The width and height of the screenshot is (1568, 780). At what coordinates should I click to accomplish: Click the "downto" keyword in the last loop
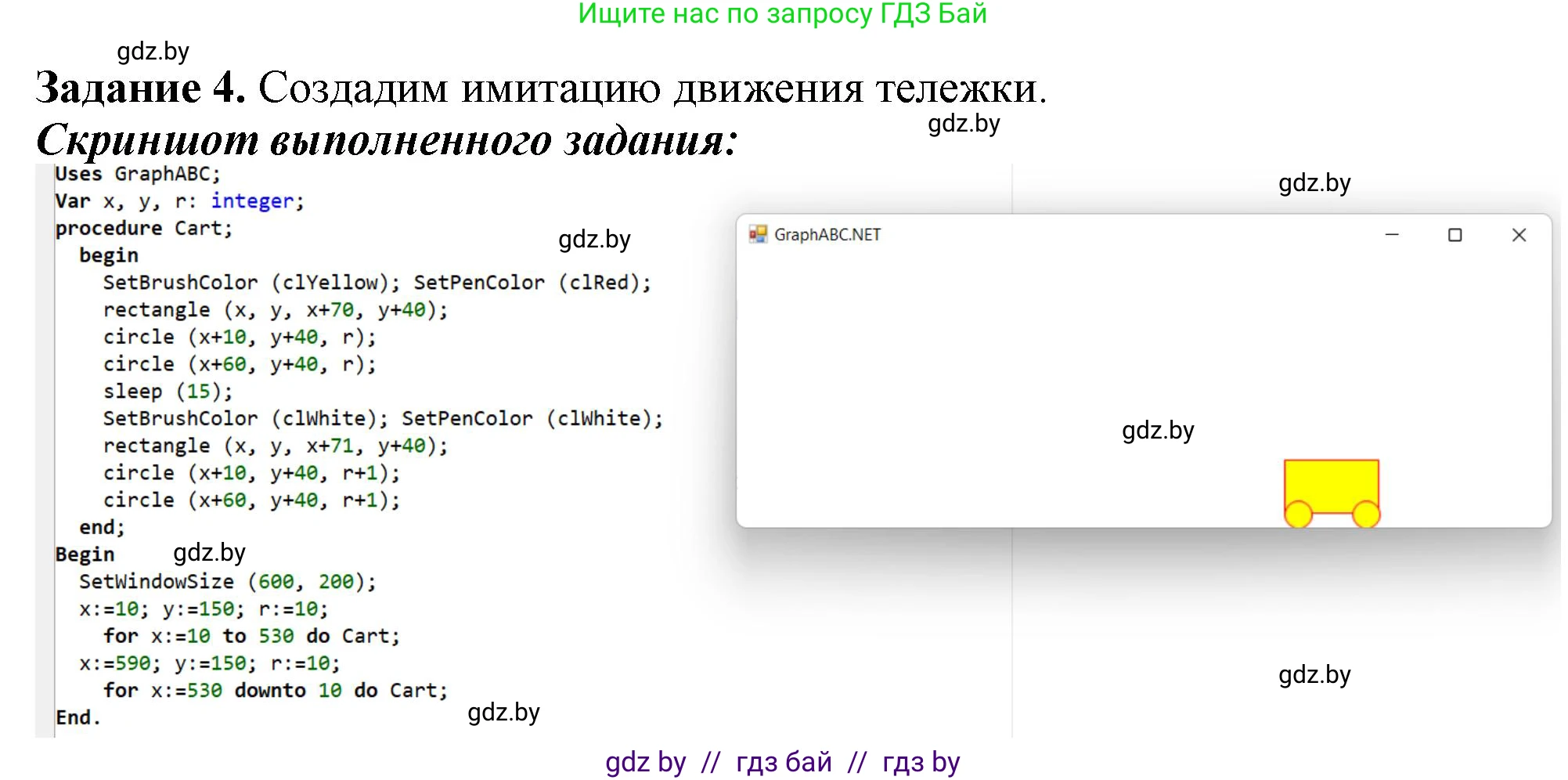(270, 691)
